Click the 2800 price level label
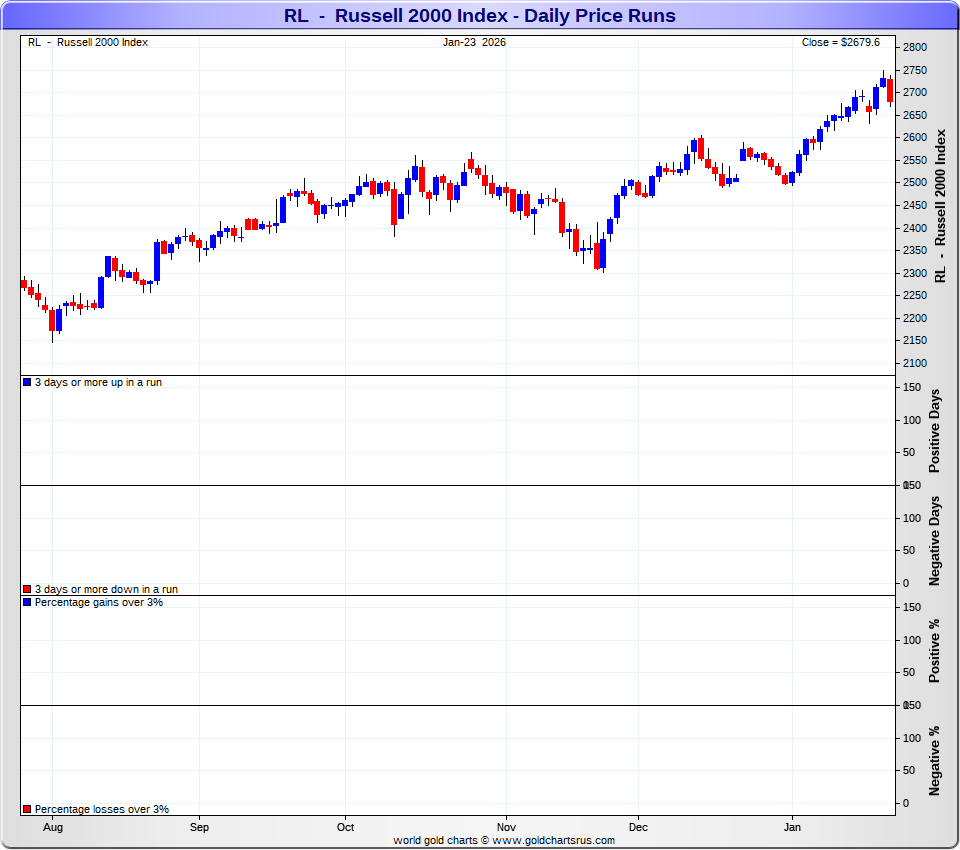Image resolution: width=960 pixels, height=850 pixels. (x=914, y=47)
